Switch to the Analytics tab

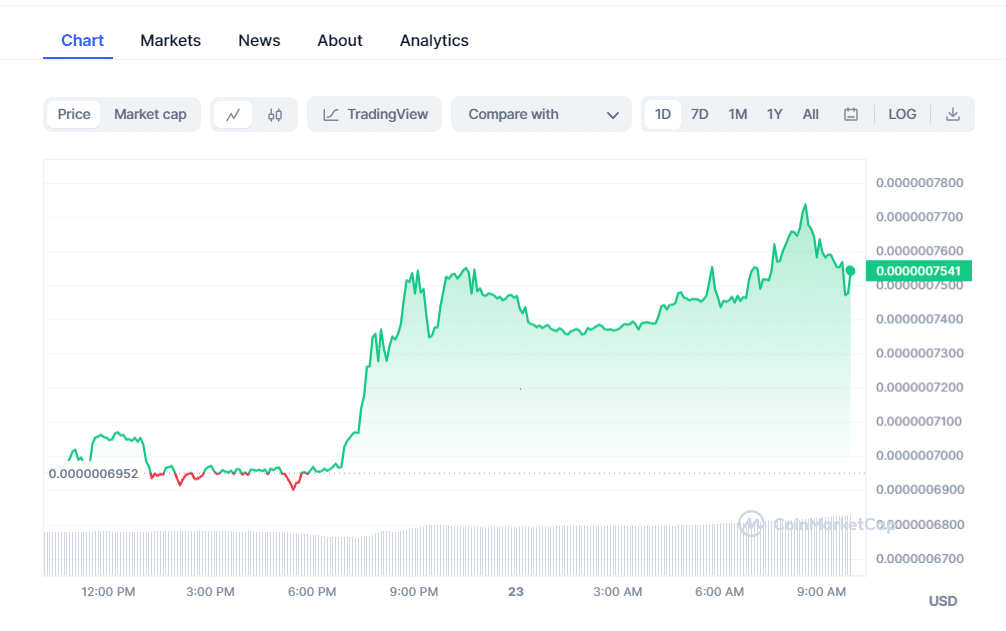coord(434,40)
